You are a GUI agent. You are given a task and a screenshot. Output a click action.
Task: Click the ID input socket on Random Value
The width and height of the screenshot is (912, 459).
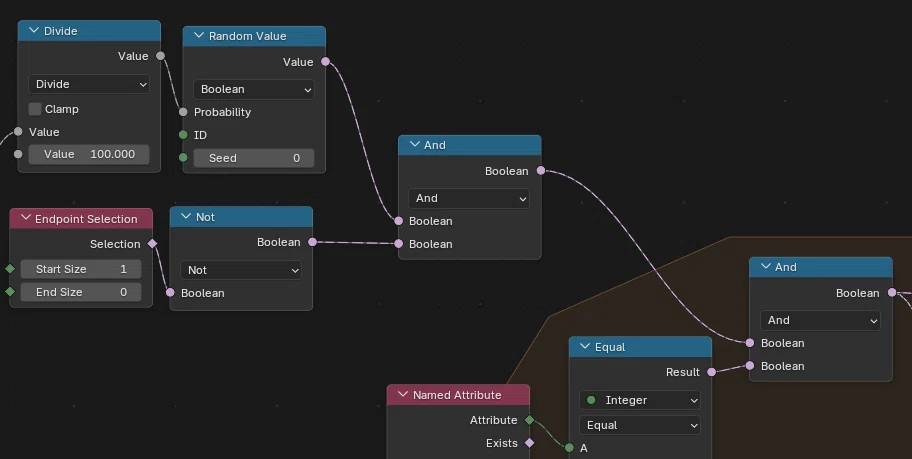click(183, 135)
